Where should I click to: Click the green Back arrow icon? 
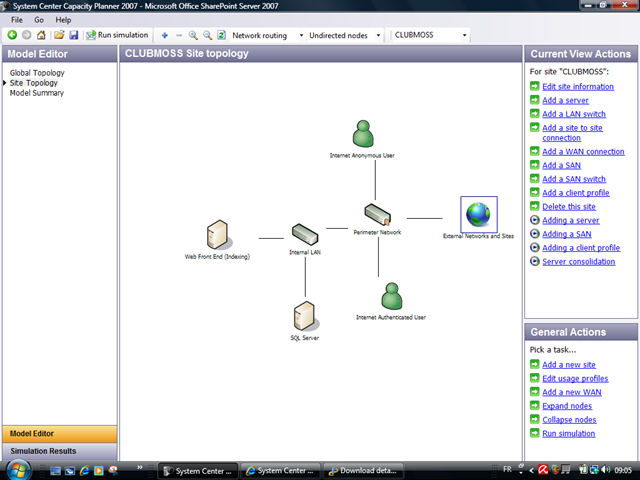pos(12,35)
